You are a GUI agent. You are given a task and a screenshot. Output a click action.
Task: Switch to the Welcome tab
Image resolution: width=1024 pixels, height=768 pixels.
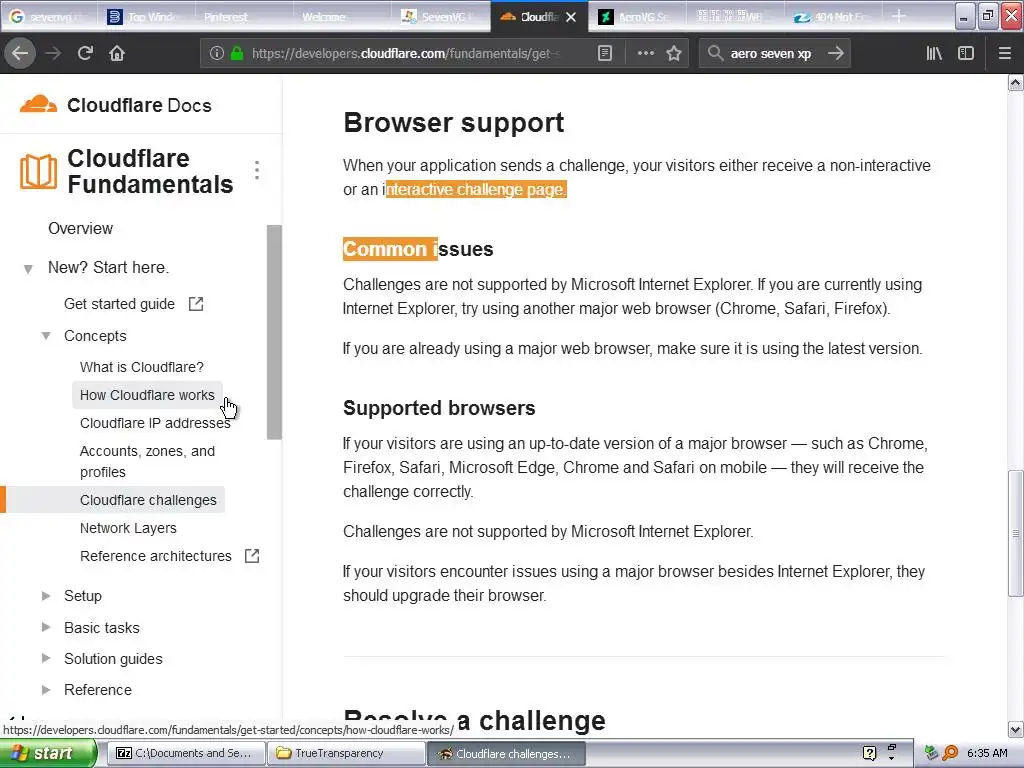(x=342, y=17)
